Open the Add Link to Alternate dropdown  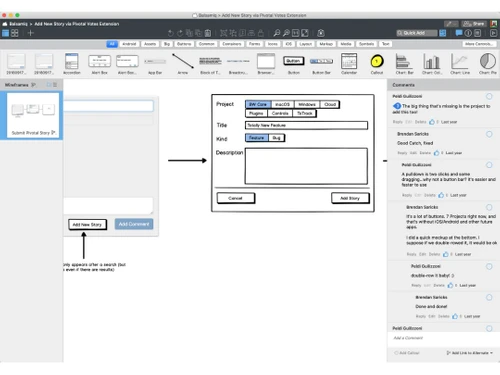[x=469, y=353]
